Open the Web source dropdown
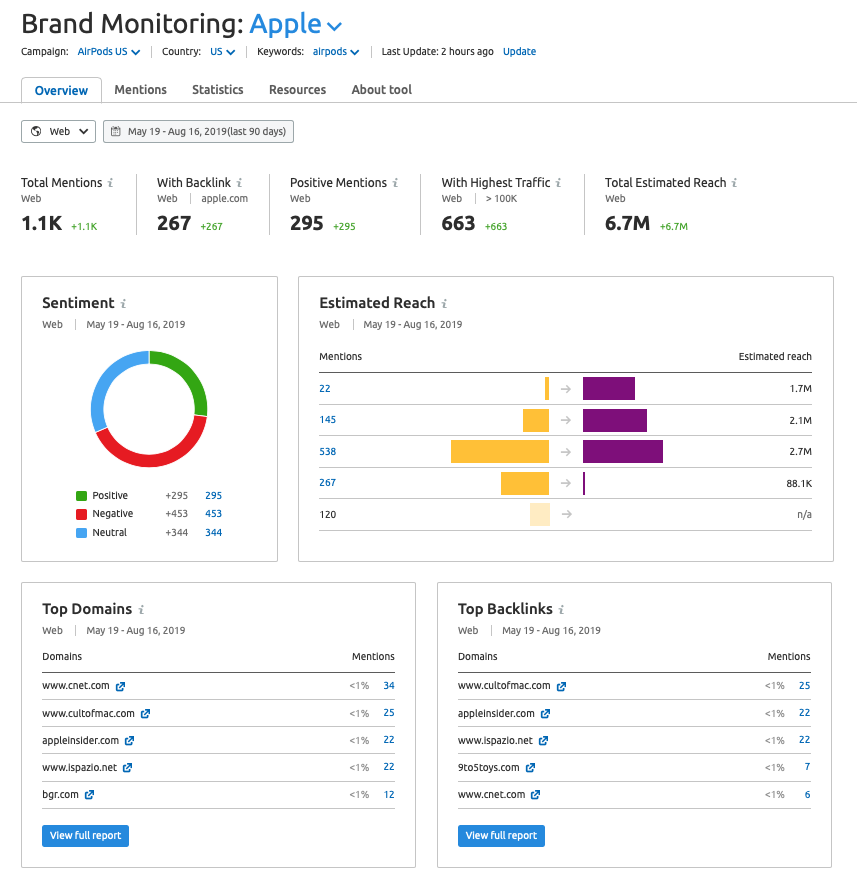The width and height of the screenshot is (857, 886). point(59,132)
